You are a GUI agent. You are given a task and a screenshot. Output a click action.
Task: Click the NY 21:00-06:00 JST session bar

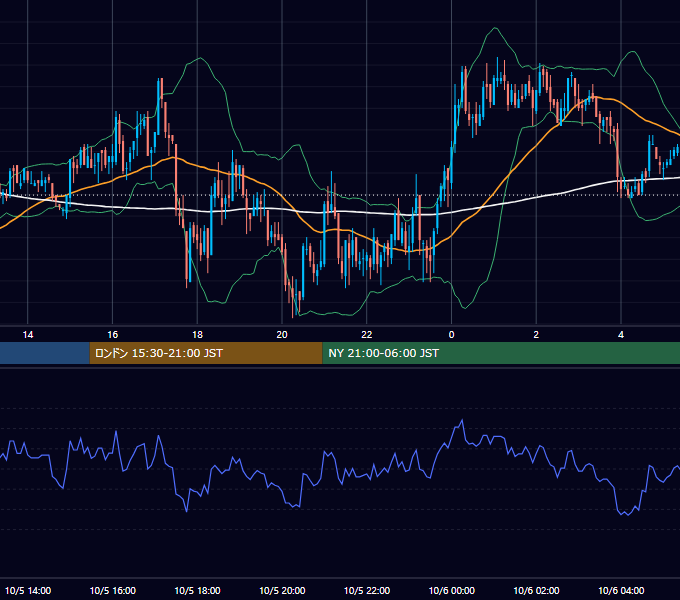click(x=501, y=353)
